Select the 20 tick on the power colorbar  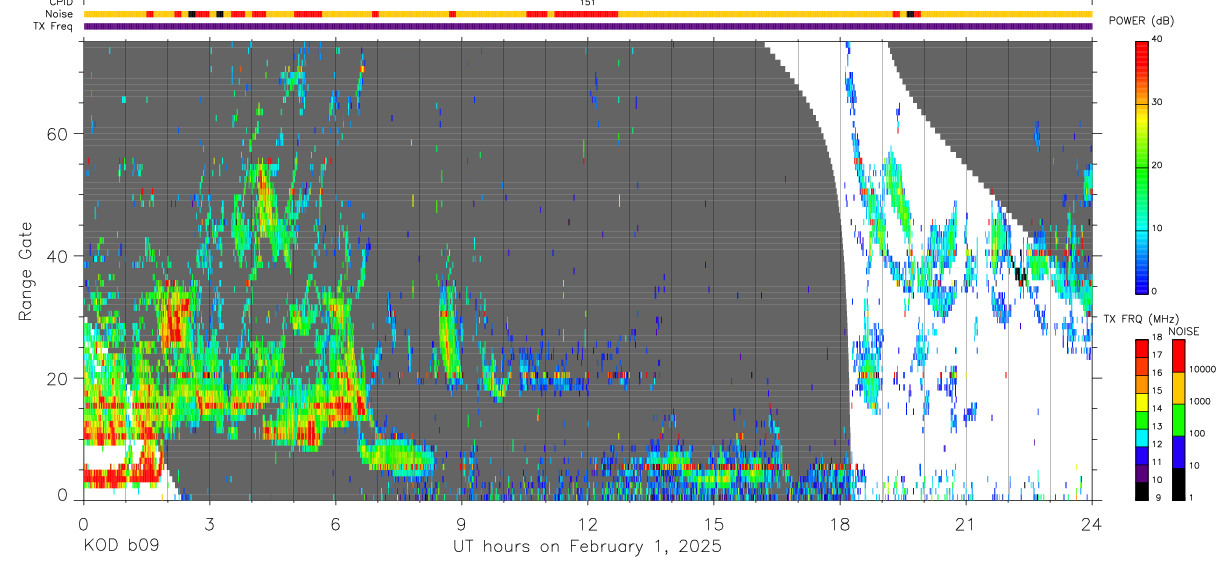tap(1157, 165)
